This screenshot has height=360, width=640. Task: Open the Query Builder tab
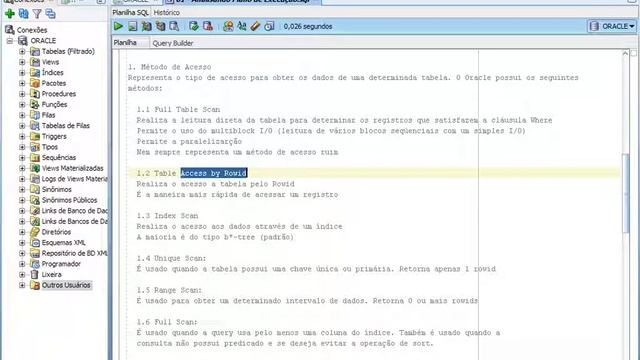[x=173, y=43]
